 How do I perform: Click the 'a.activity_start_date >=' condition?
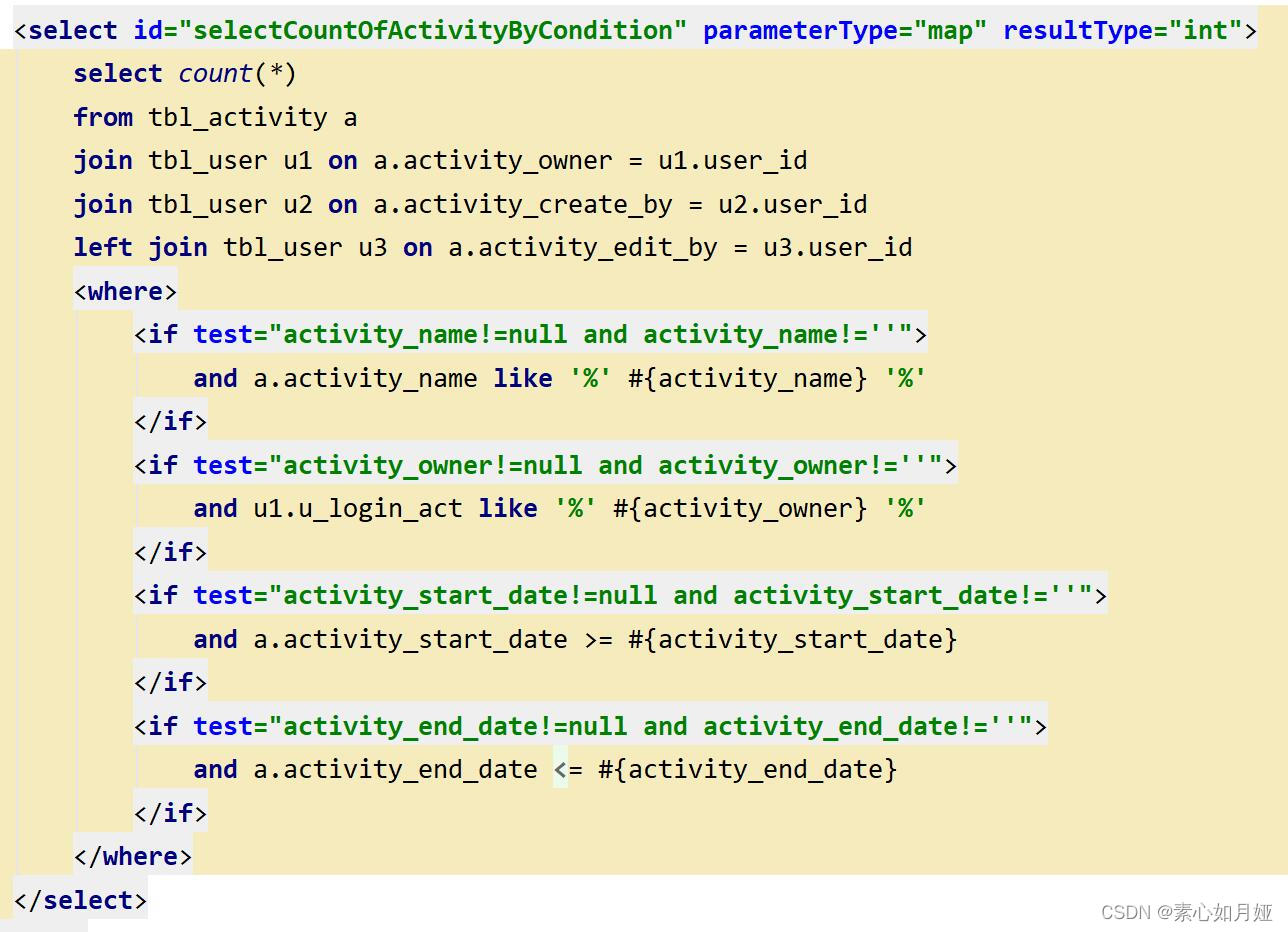(433, 640)
